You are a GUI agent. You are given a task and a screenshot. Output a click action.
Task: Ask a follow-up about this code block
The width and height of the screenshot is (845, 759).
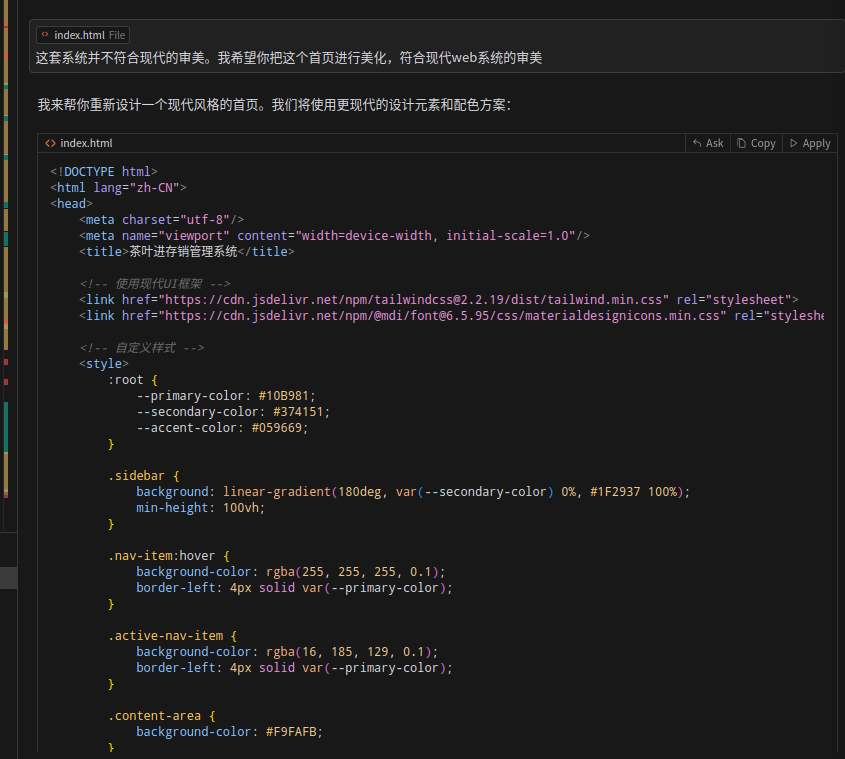(x=708, y=143)
